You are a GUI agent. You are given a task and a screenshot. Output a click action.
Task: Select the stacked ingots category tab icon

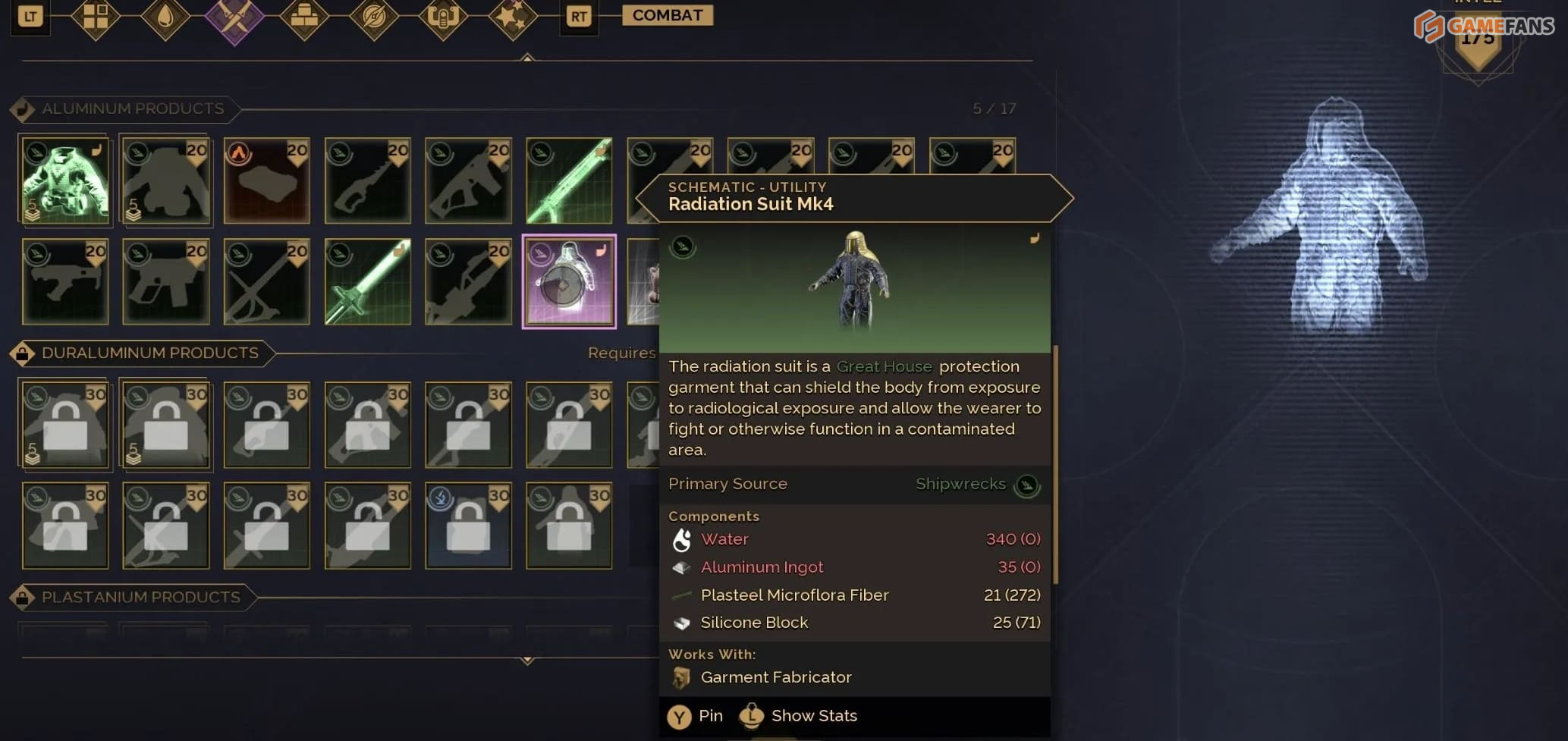pos(304,17)
